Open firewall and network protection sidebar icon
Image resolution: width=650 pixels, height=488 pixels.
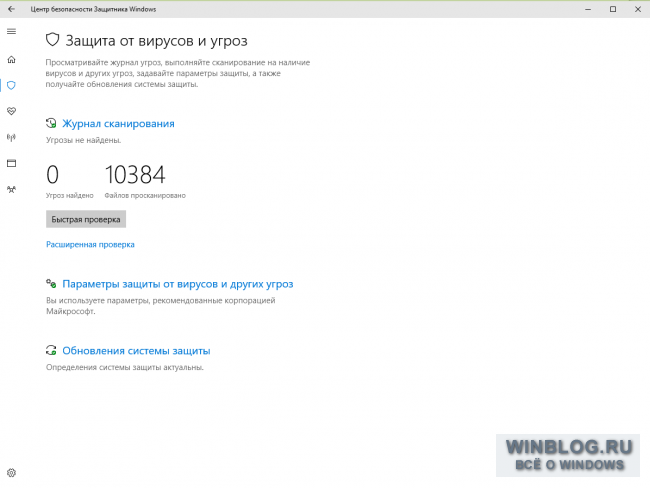(11, 137)
